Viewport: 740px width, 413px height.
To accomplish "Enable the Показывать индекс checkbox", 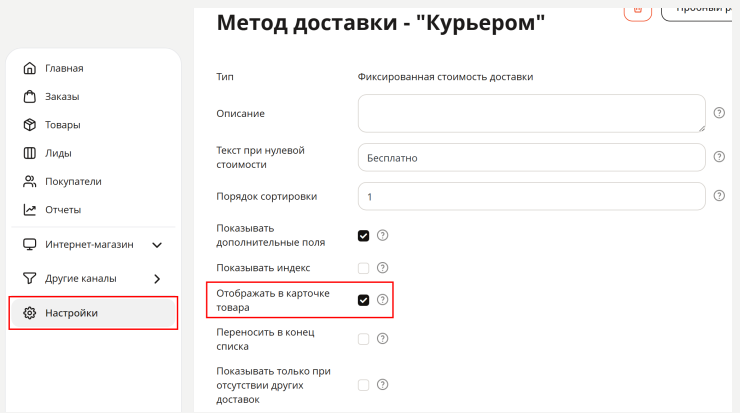I will click(363, 268).
